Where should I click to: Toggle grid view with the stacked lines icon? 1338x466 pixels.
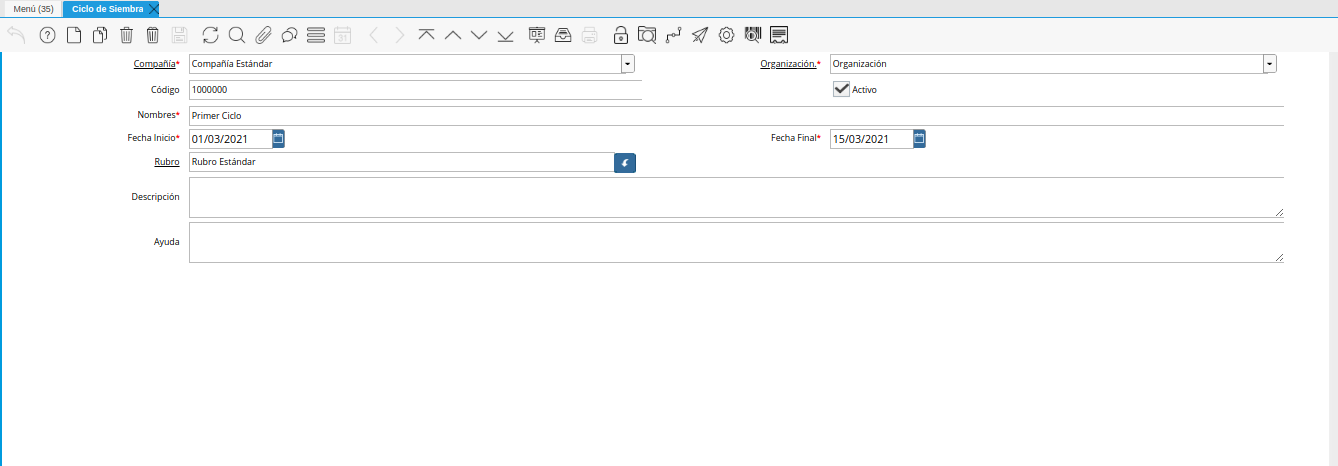pos(316,35)
